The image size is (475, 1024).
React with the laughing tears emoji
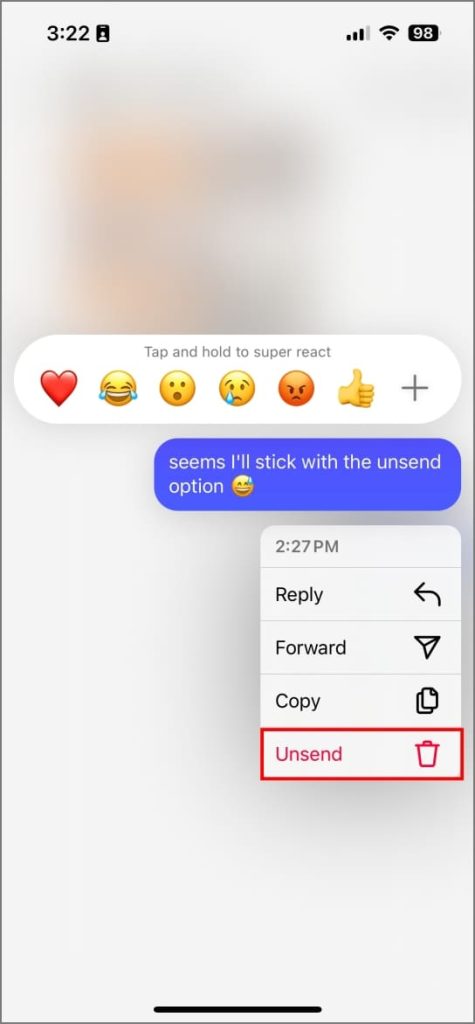click(118, 389)
